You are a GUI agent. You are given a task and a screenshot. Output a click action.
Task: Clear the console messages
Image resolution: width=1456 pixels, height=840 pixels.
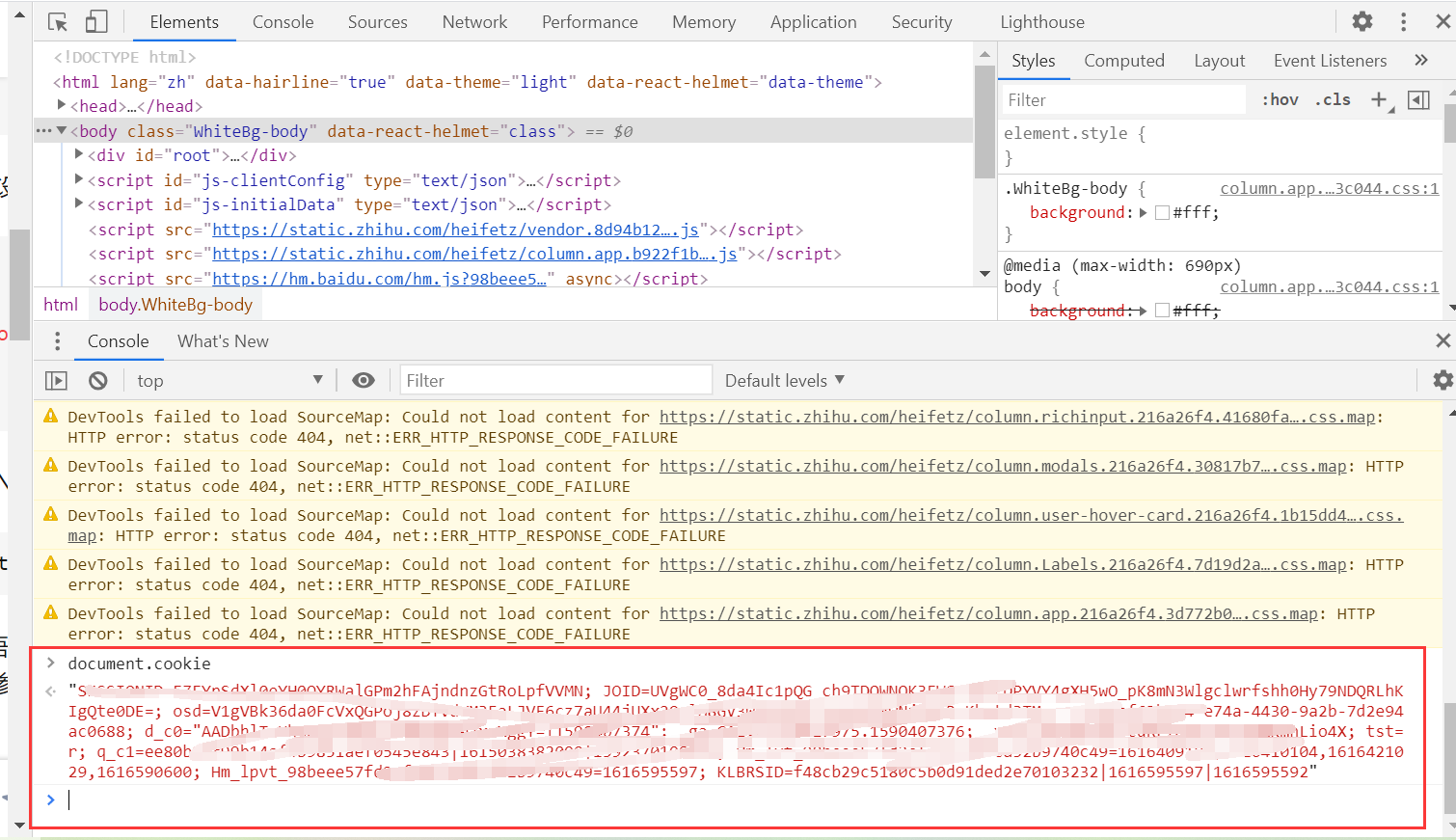pos(97,379)
